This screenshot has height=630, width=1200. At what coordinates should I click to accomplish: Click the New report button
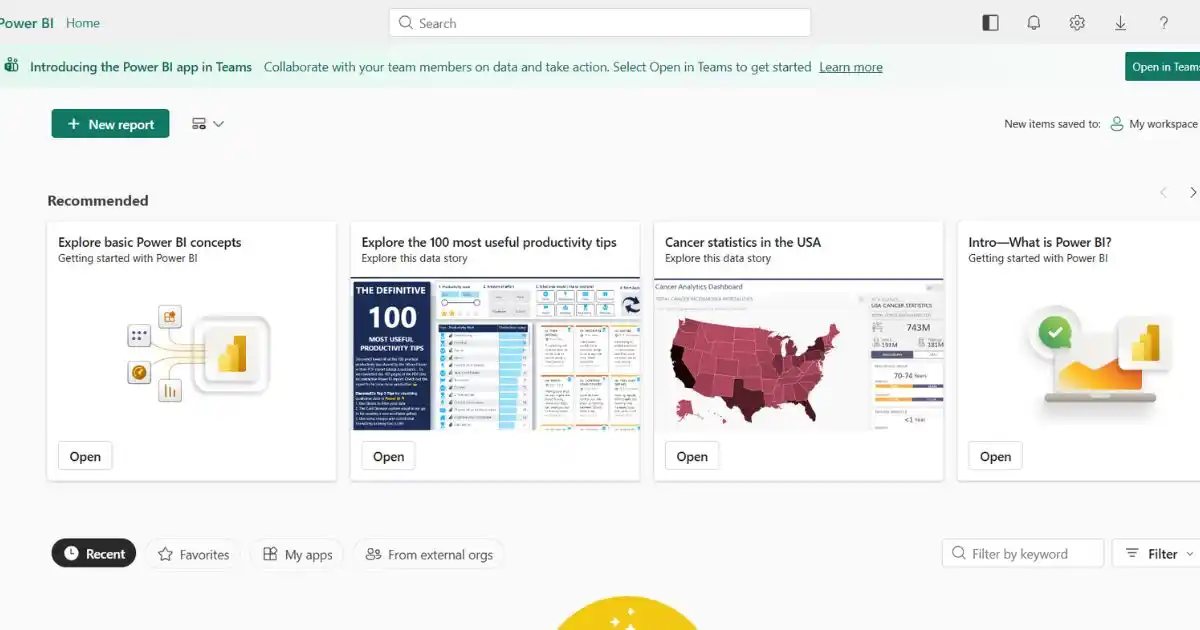pyautogui.click(x=111, y=124)
